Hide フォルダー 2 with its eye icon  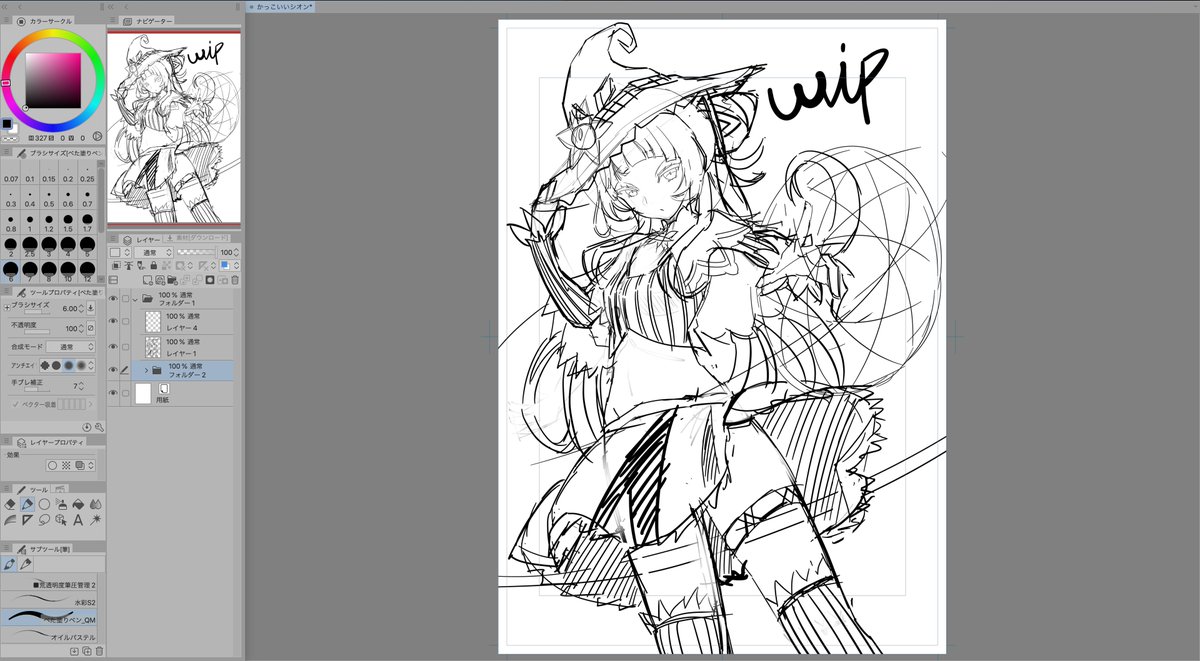(x=113, y=369)
